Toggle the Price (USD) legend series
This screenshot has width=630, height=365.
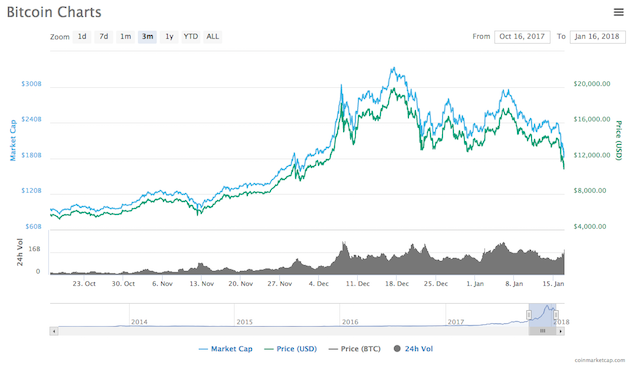pyautogui.click(x=290, y=349)
